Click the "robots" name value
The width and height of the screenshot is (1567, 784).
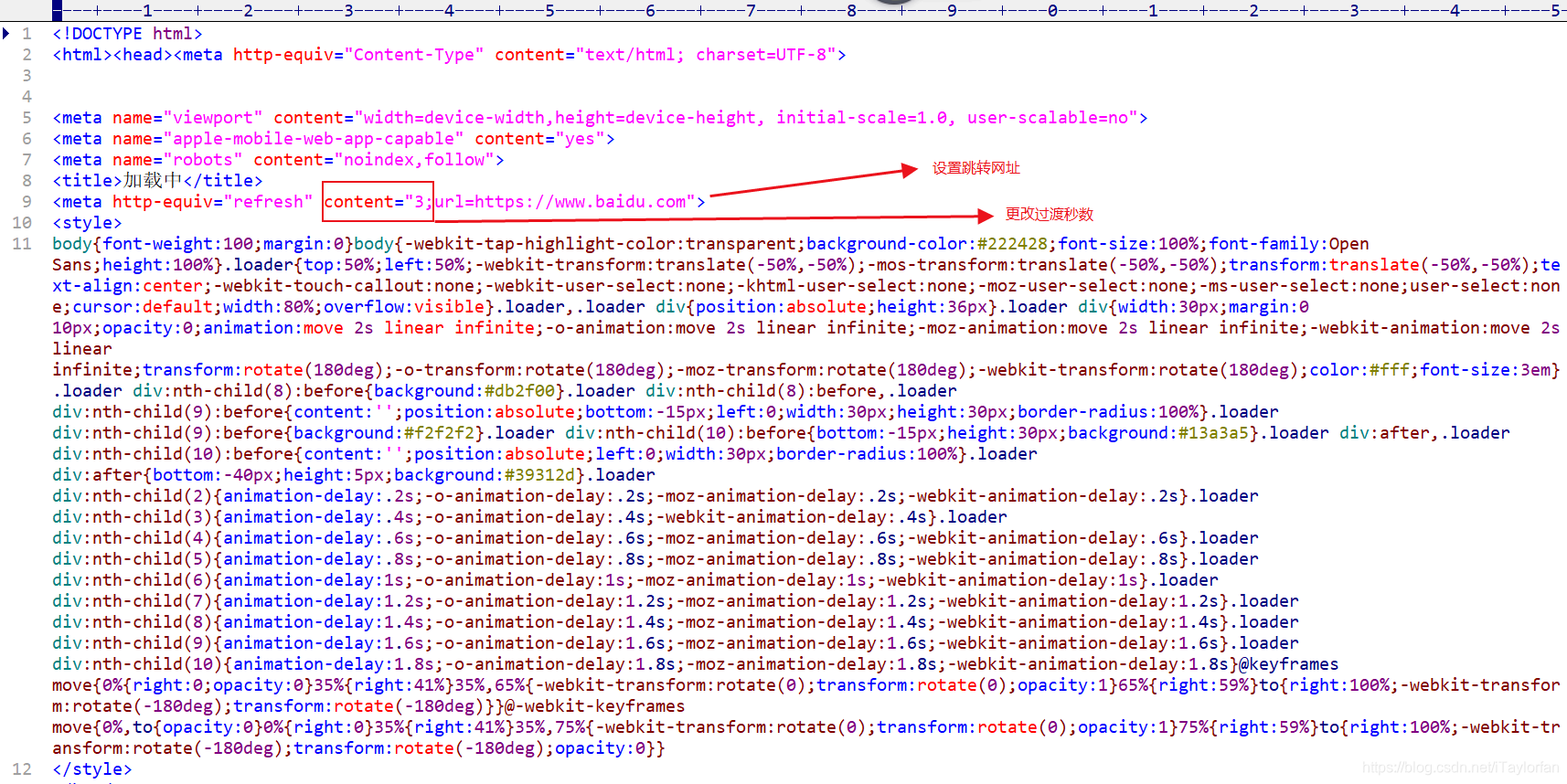coord(203,160)
